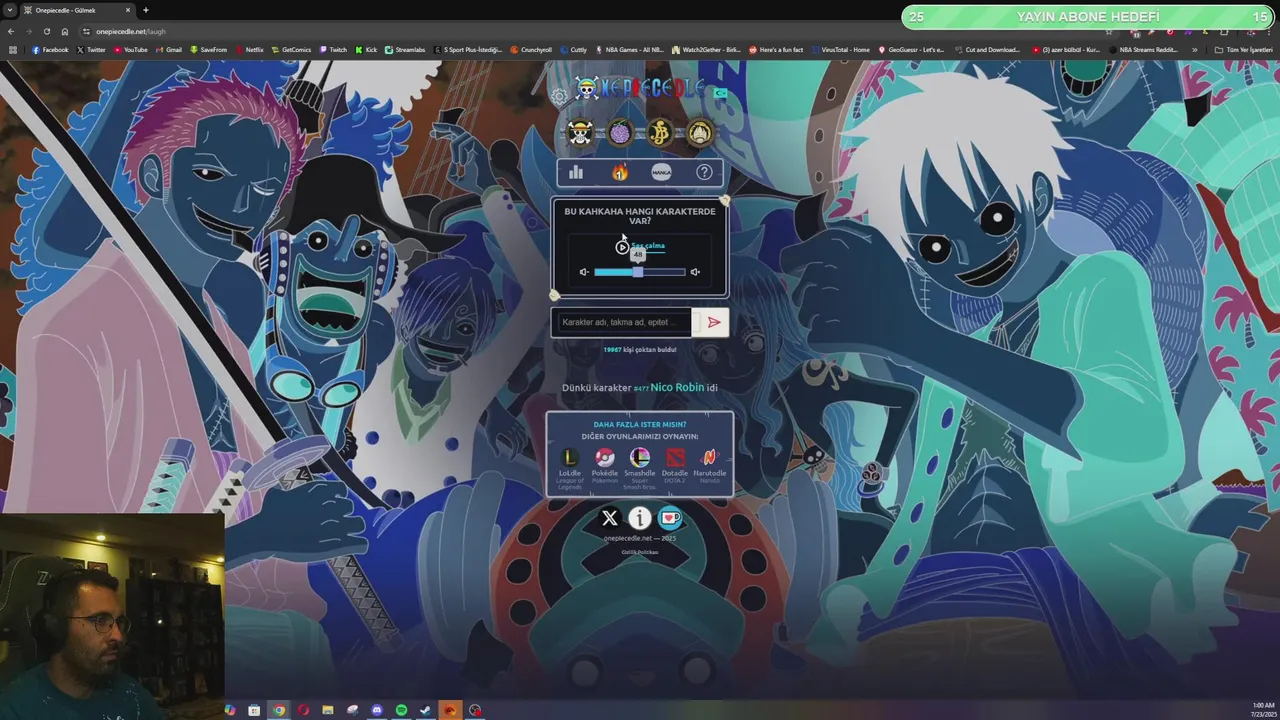Open the Facebook bookmark
1280x720 pixels.
point(50,49)
